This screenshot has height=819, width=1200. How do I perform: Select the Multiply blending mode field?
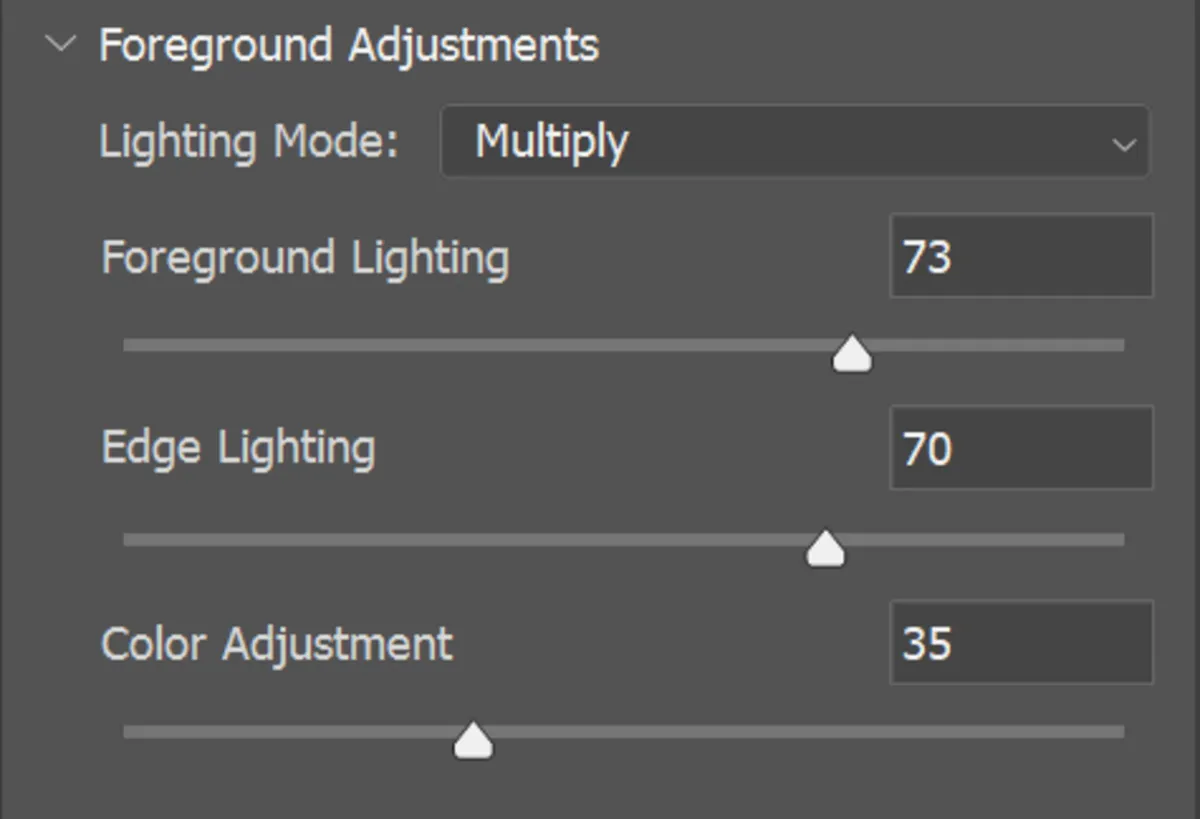point(795,141)
